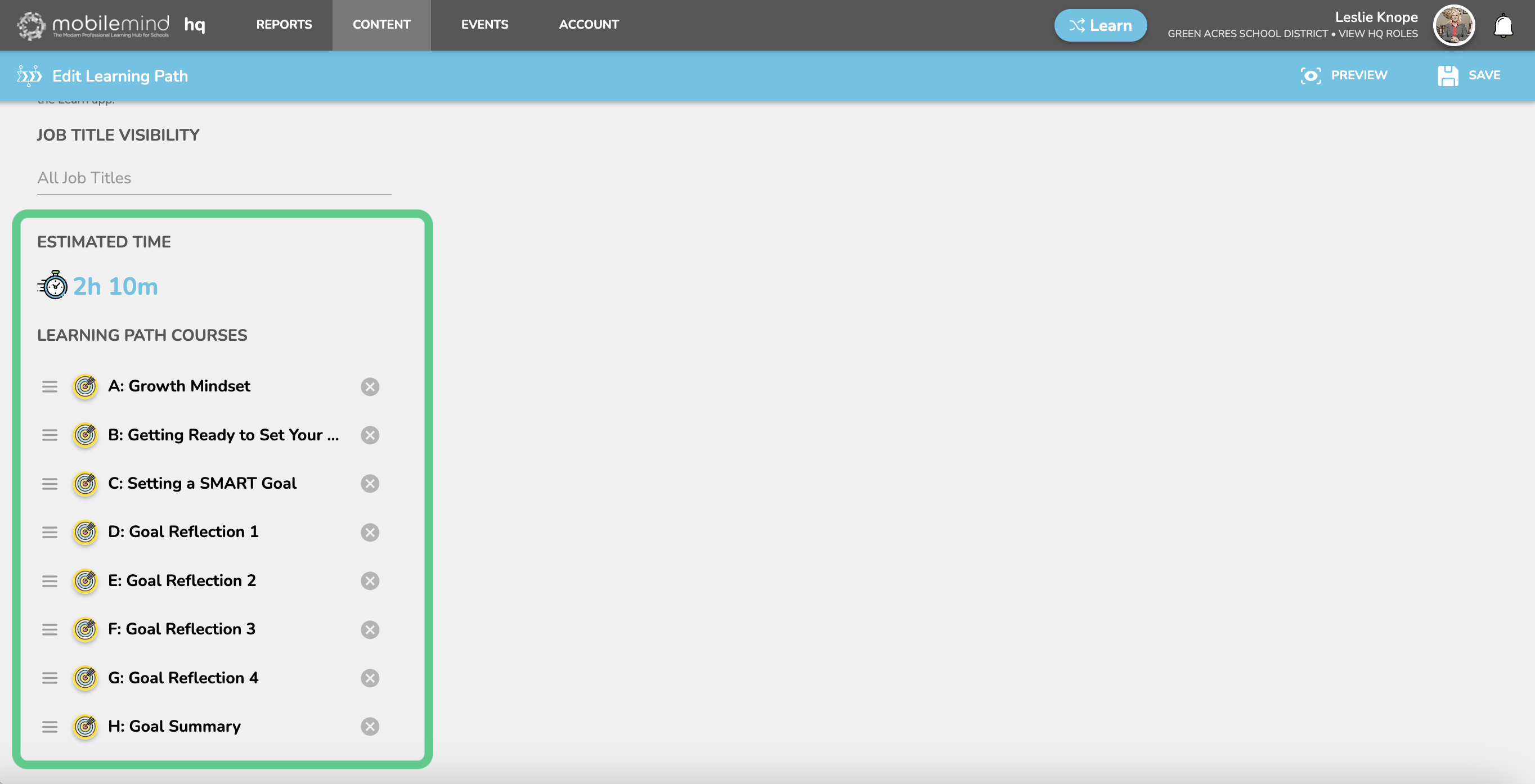Click the Edit Learning Path header icon
This screenshot has width=1535, height=784.
point(29,76)
